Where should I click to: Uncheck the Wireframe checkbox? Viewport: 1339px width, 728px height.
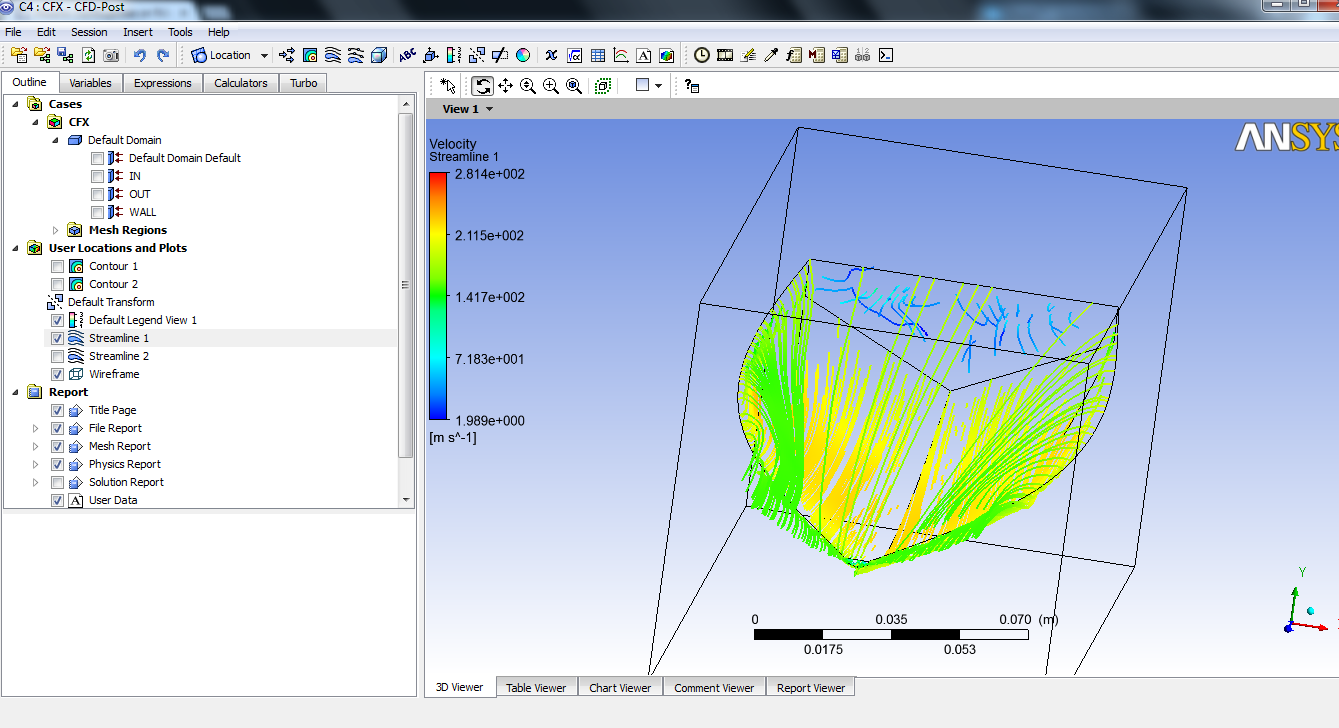[57, 374]
